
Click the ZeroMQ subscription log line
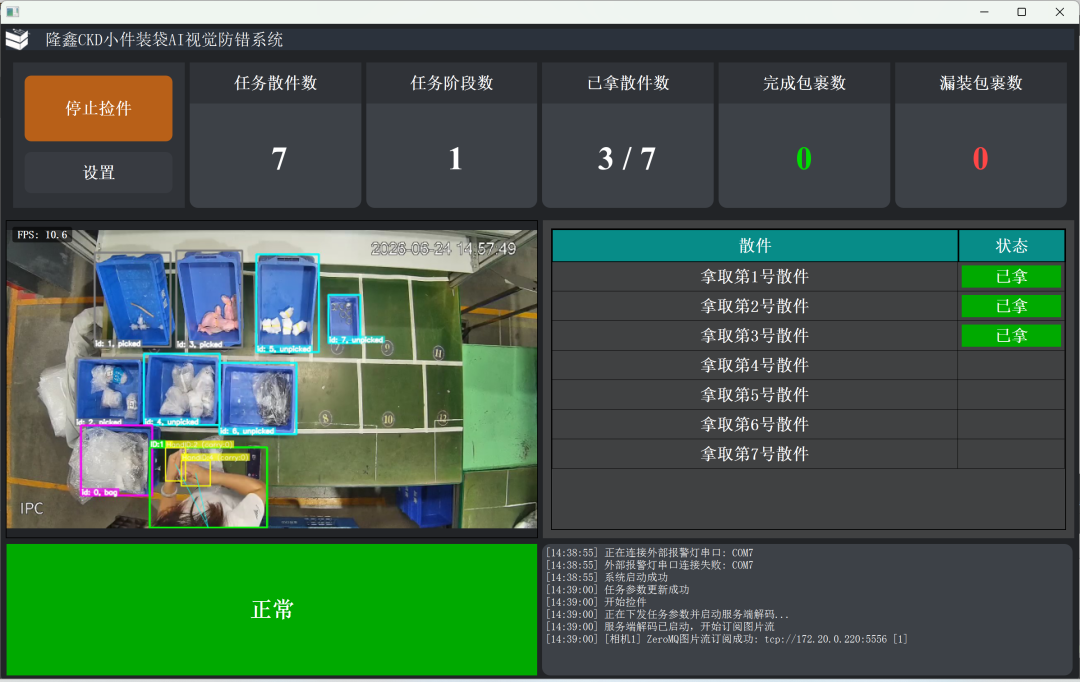727,639
